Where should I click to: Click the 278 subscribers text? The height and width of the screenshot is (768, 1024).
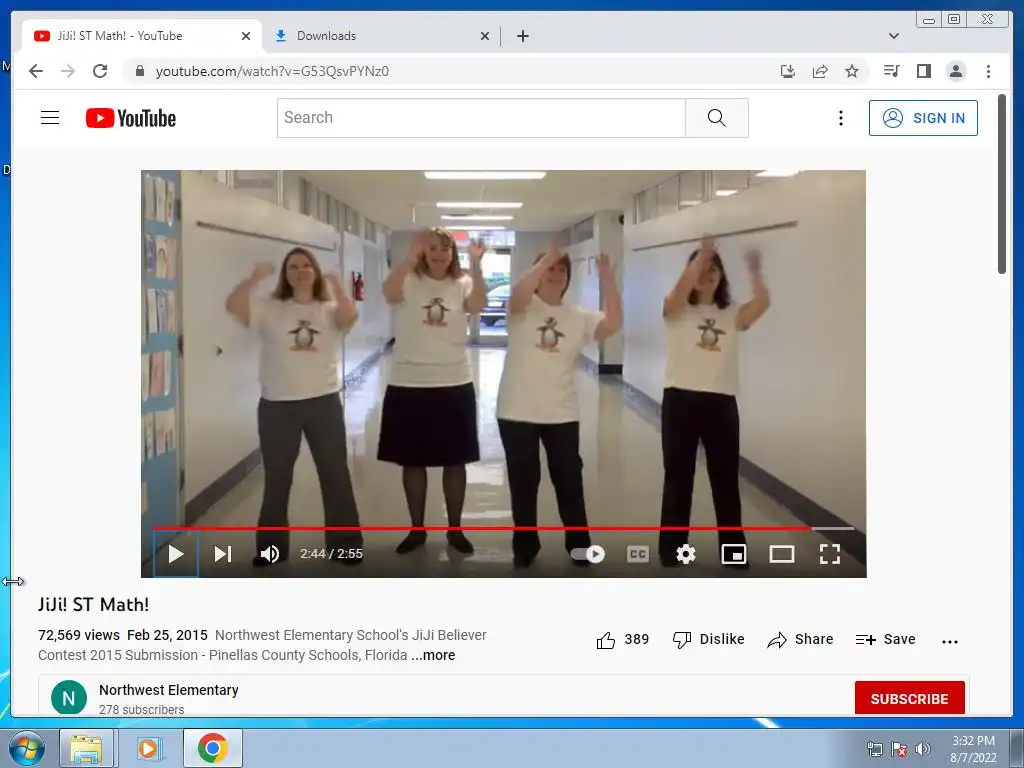142,710
